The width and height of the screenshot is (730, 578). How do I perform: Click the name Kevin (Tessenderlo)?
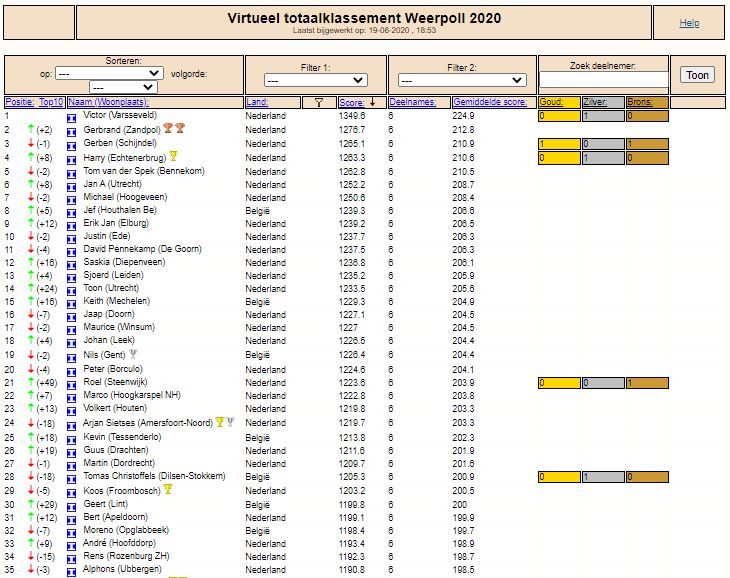pyautogui.click(x=122, y=437)
